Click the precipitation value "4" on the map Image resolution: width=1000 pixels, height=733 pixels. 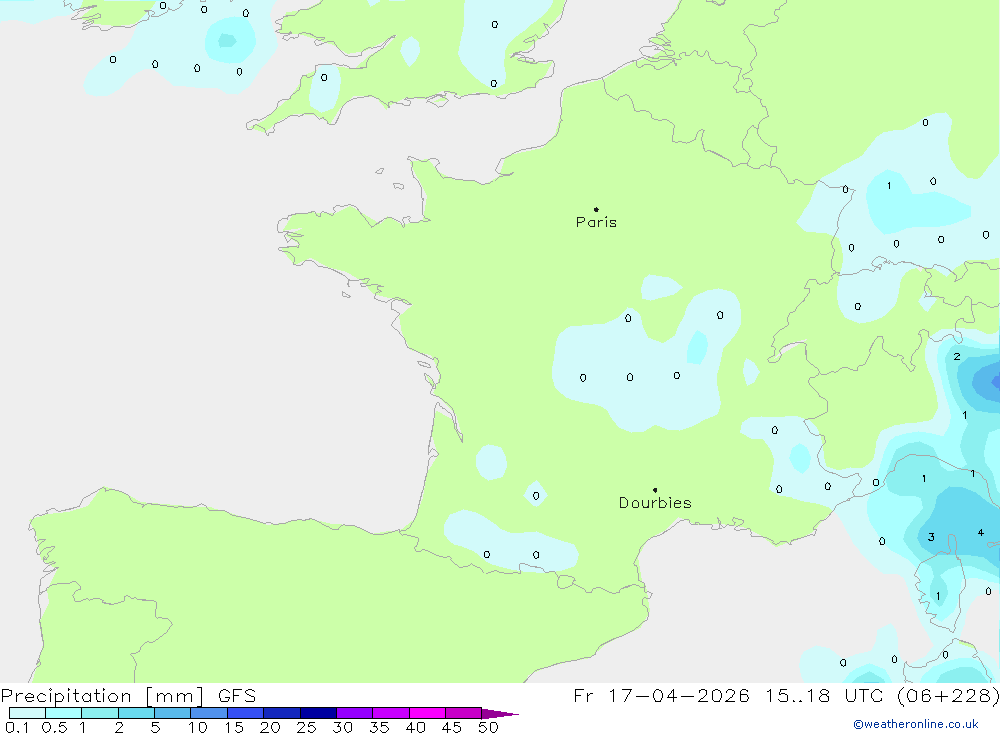tap(980, 533)
